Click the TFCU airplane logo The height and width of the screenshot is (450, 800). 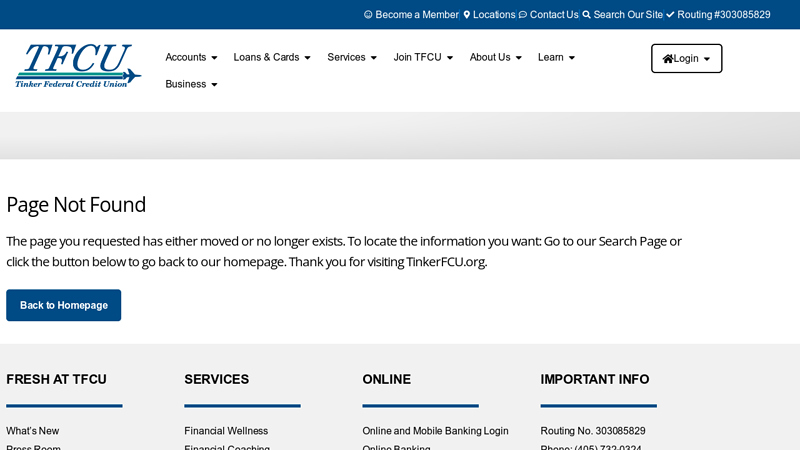point(77,66)
